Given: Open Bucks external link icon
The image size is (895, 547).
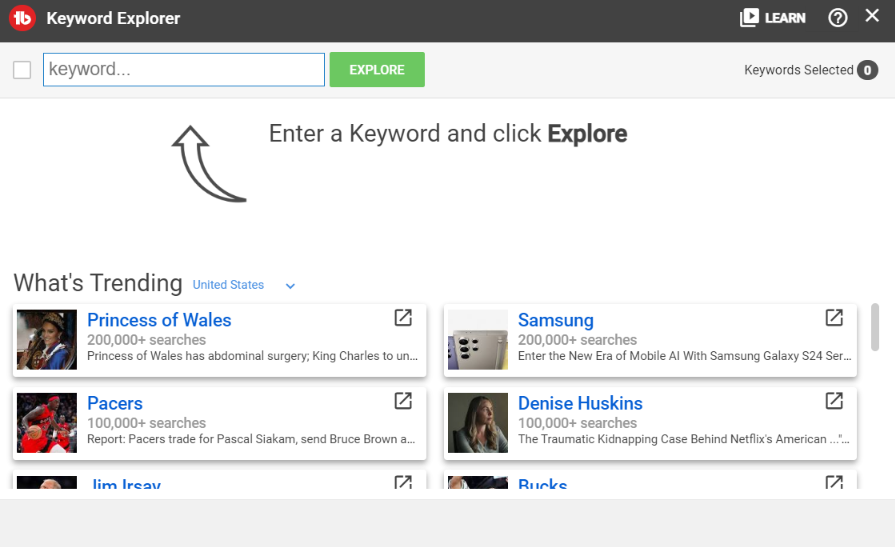Looking at the screenshot, I should tap(834, 482).
